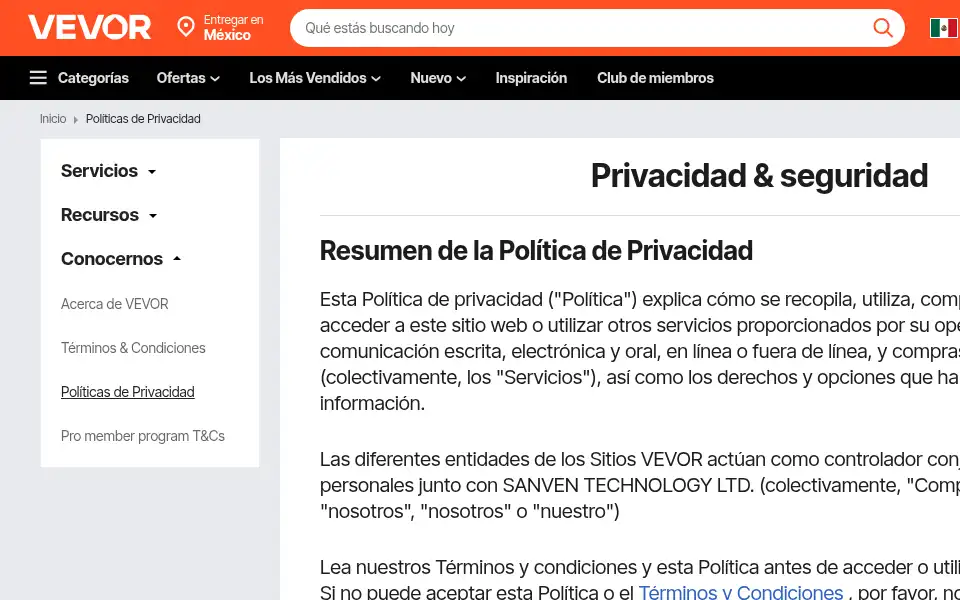Click the location pin icon

point(186,27)
